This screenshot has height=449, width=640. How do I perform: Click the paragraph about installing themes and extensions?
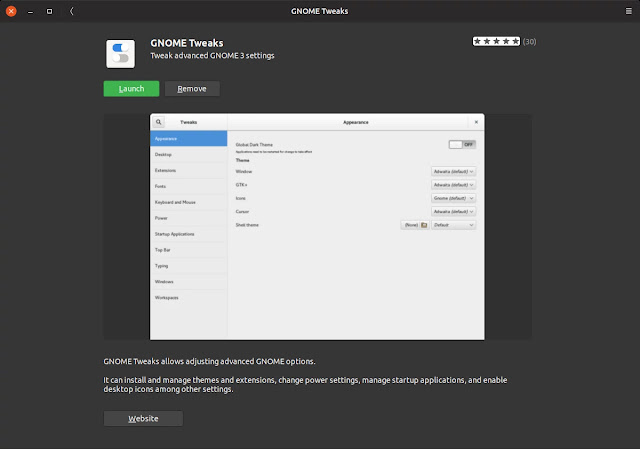(305, 385)
